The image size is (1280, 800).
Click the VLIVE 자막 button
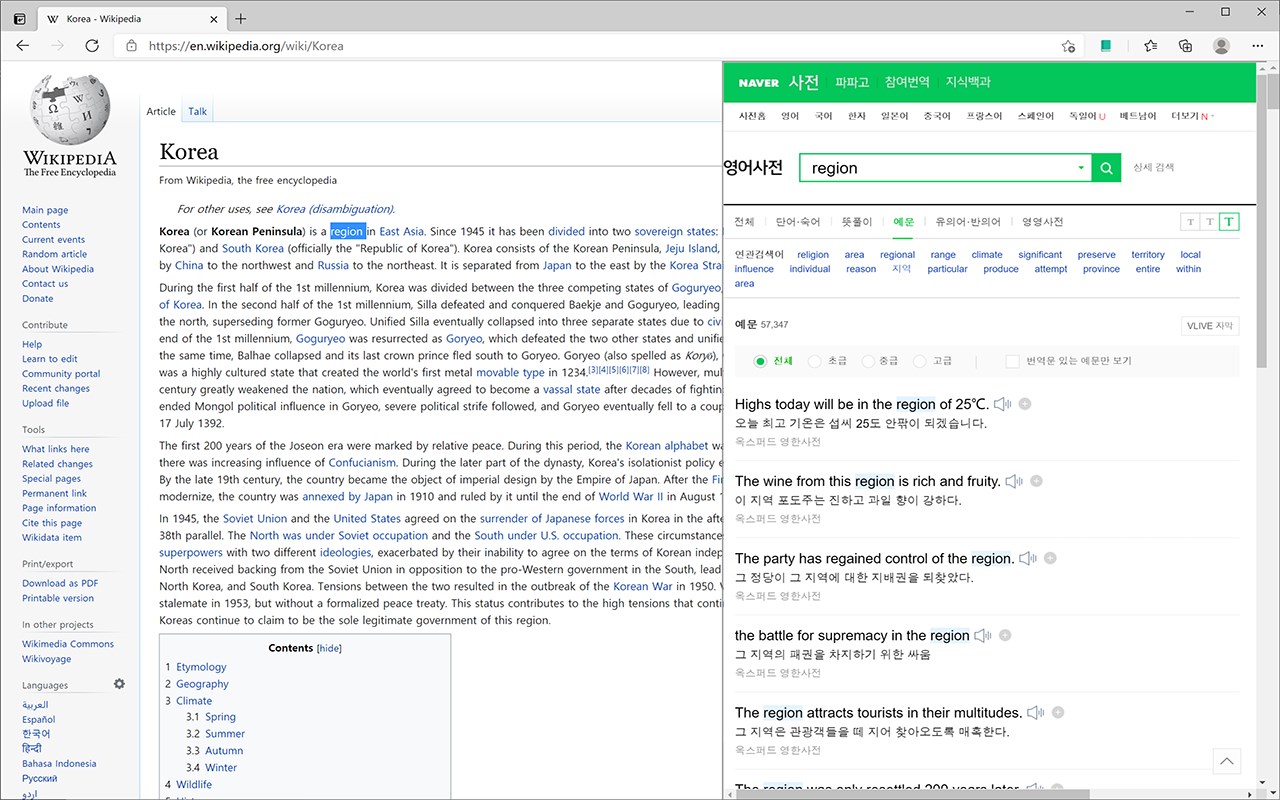click(x=1210, y=326)
